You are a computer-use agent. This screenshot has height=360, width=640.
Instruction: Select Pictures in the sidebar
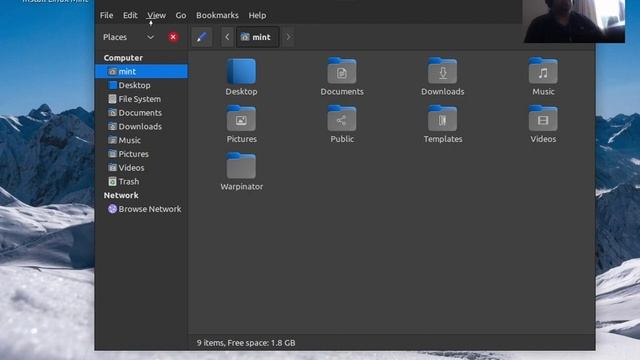pyautogui.click(x=141, y=154)
